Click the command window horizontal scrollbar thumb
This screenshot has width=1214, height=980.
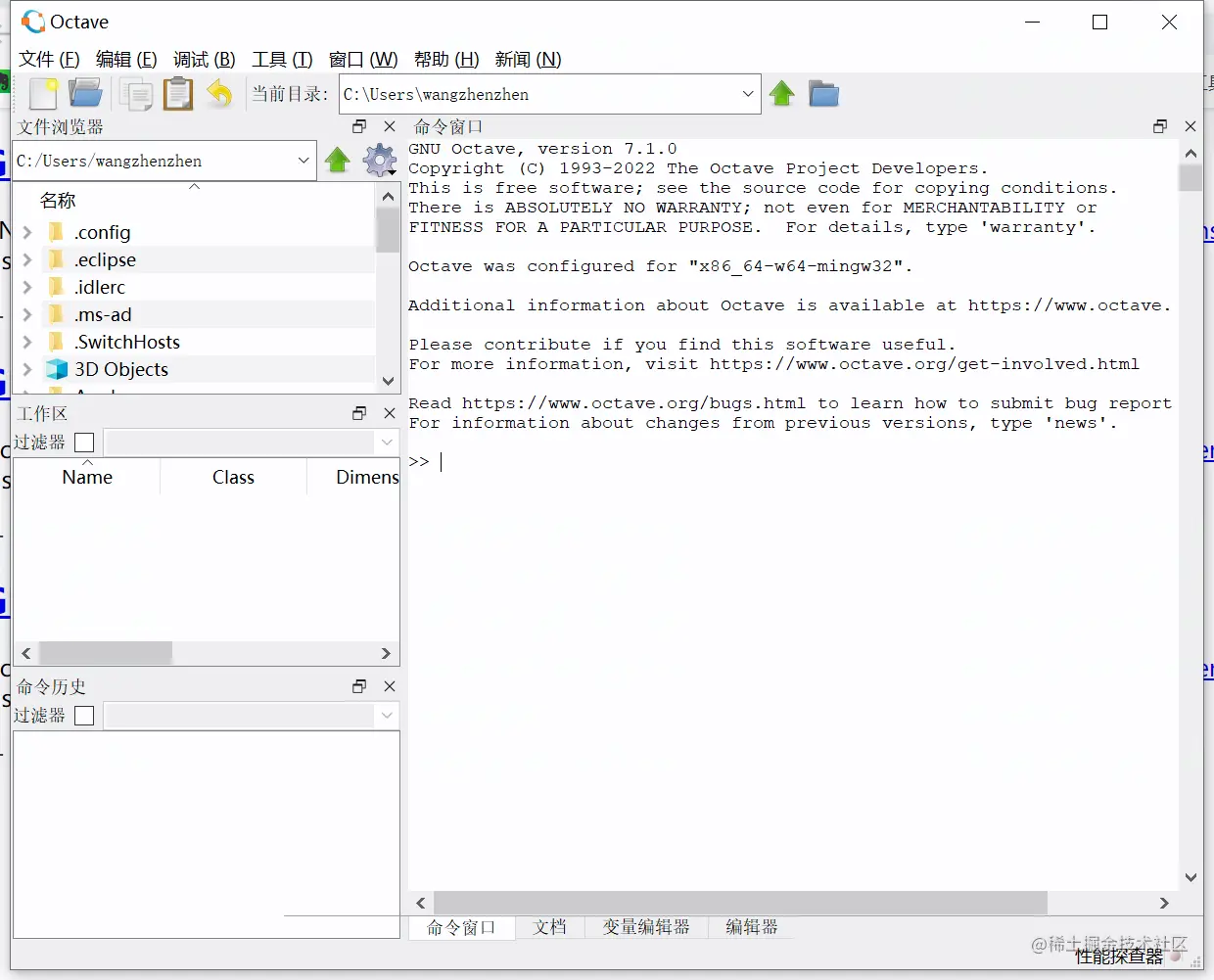740,903
